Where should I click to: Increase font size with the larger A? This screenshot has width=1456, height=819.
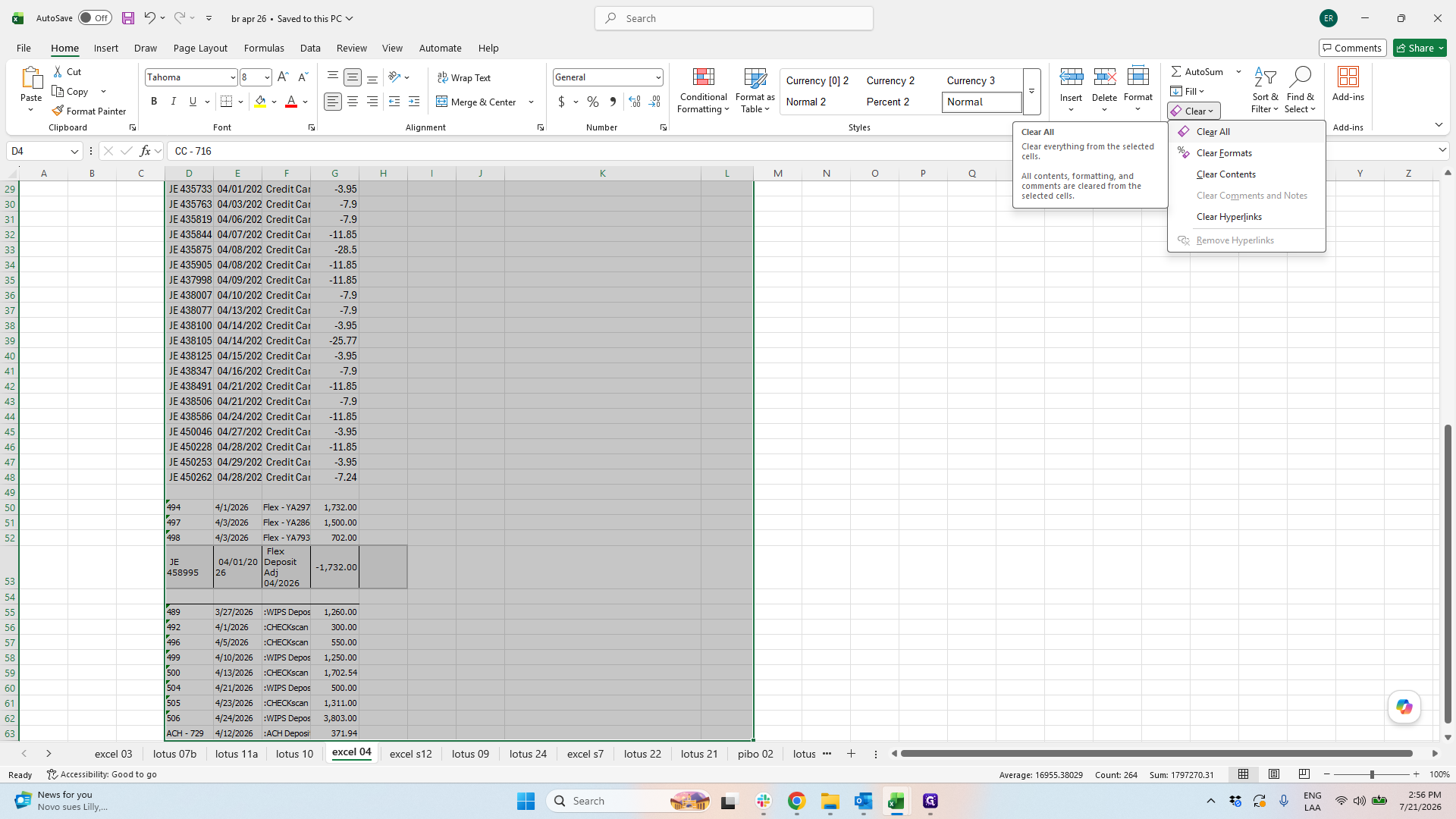(283, 77)
